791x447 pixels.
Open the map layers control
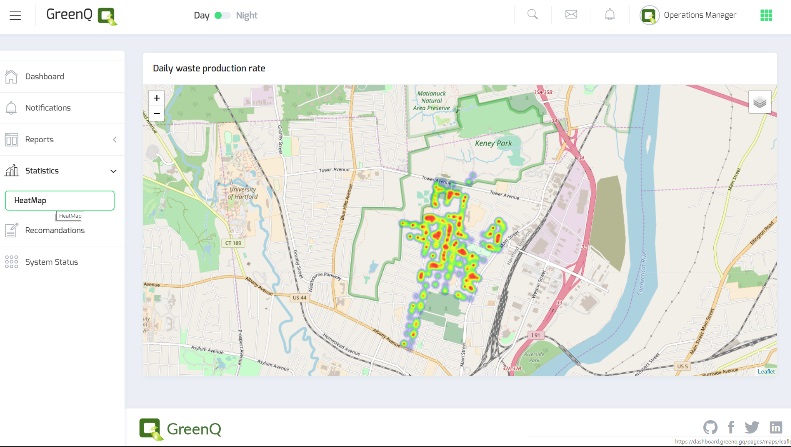point(760,102)
